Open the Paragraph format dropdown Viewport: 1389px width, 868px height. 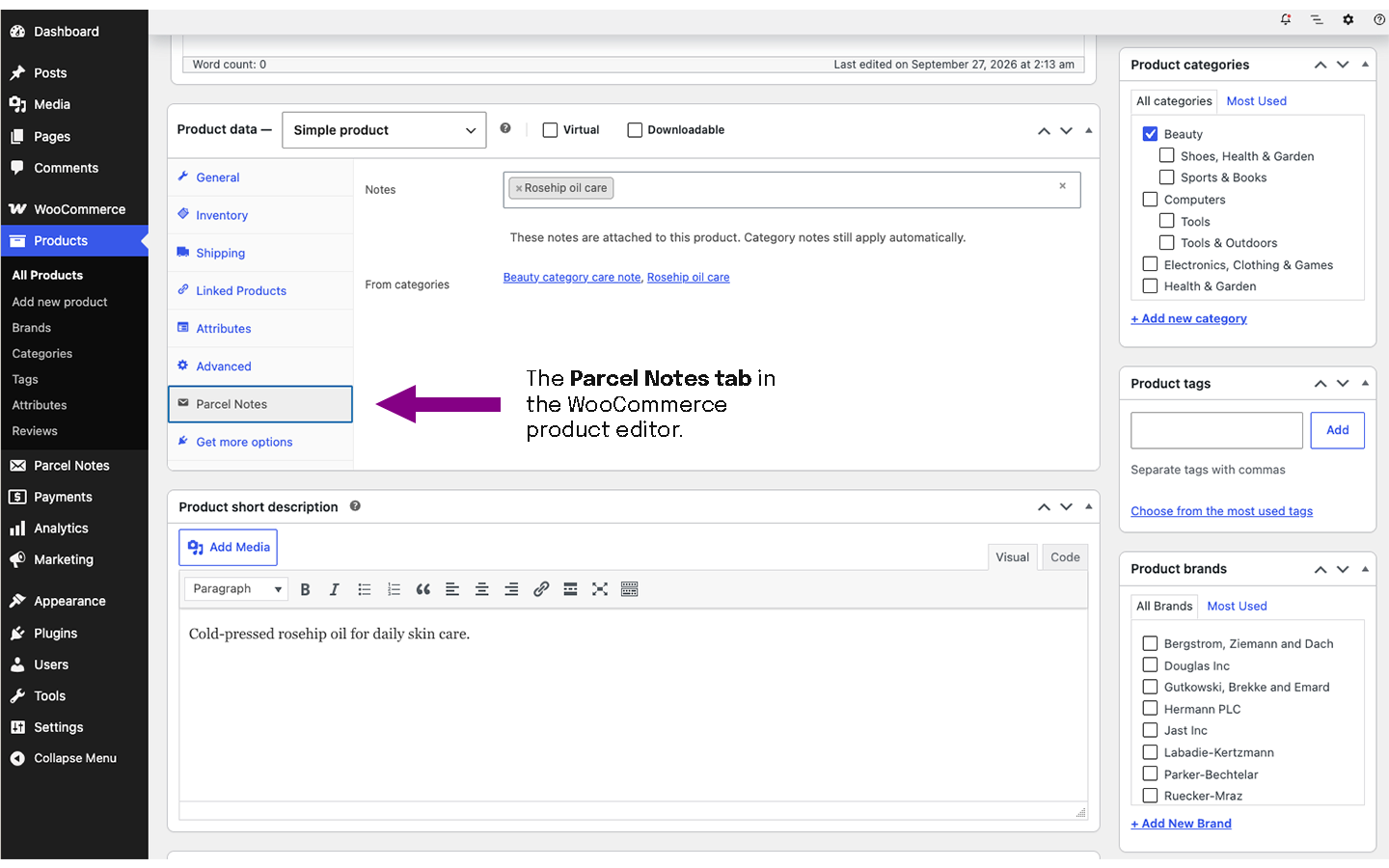[236, 589]
